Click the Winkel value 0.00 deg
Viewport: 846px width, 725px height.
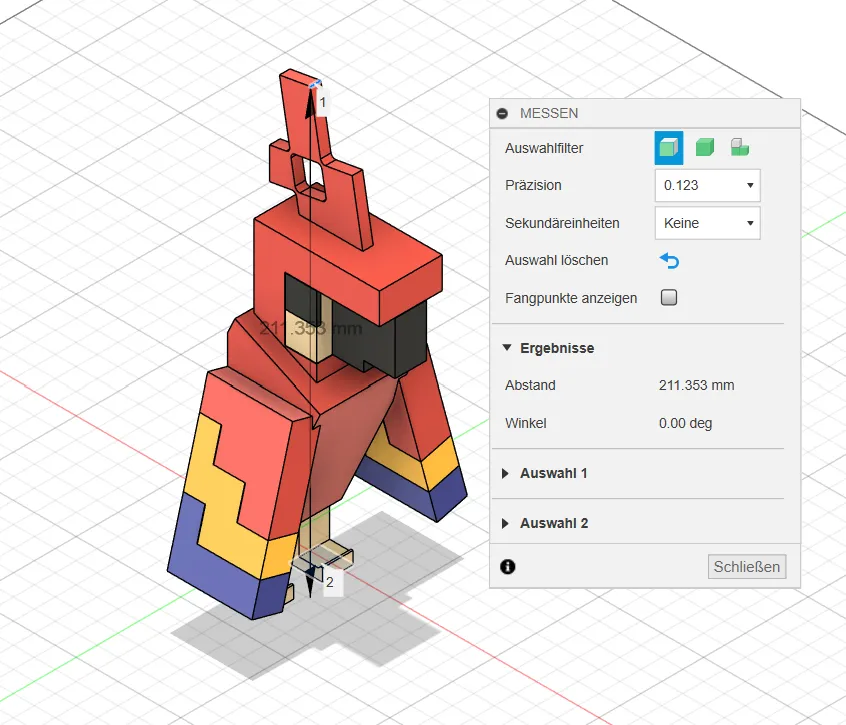pyautogui.click(x=685, y=423)
